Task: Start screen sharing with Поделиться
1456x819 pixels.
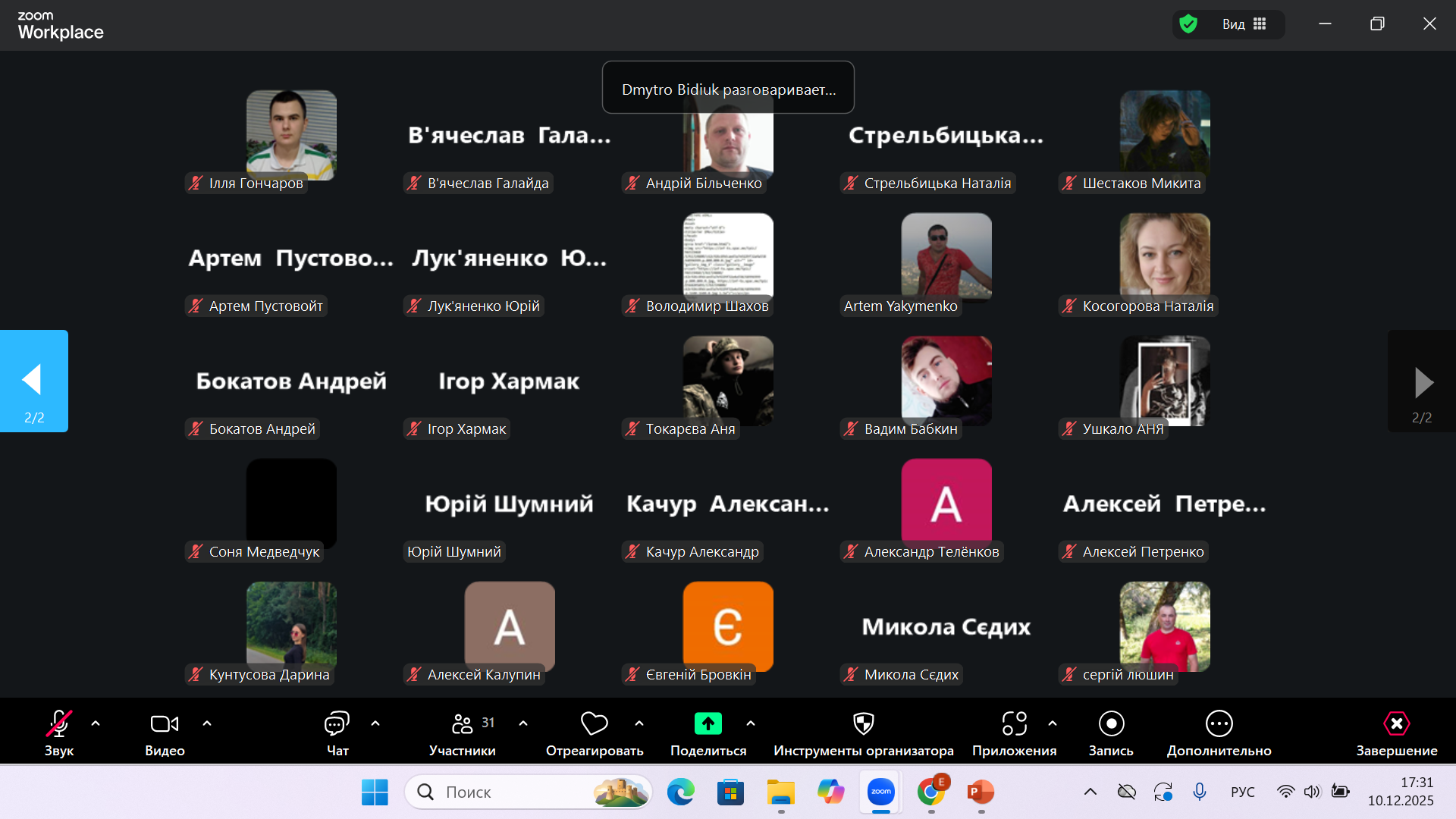Action: click(708, 724)
